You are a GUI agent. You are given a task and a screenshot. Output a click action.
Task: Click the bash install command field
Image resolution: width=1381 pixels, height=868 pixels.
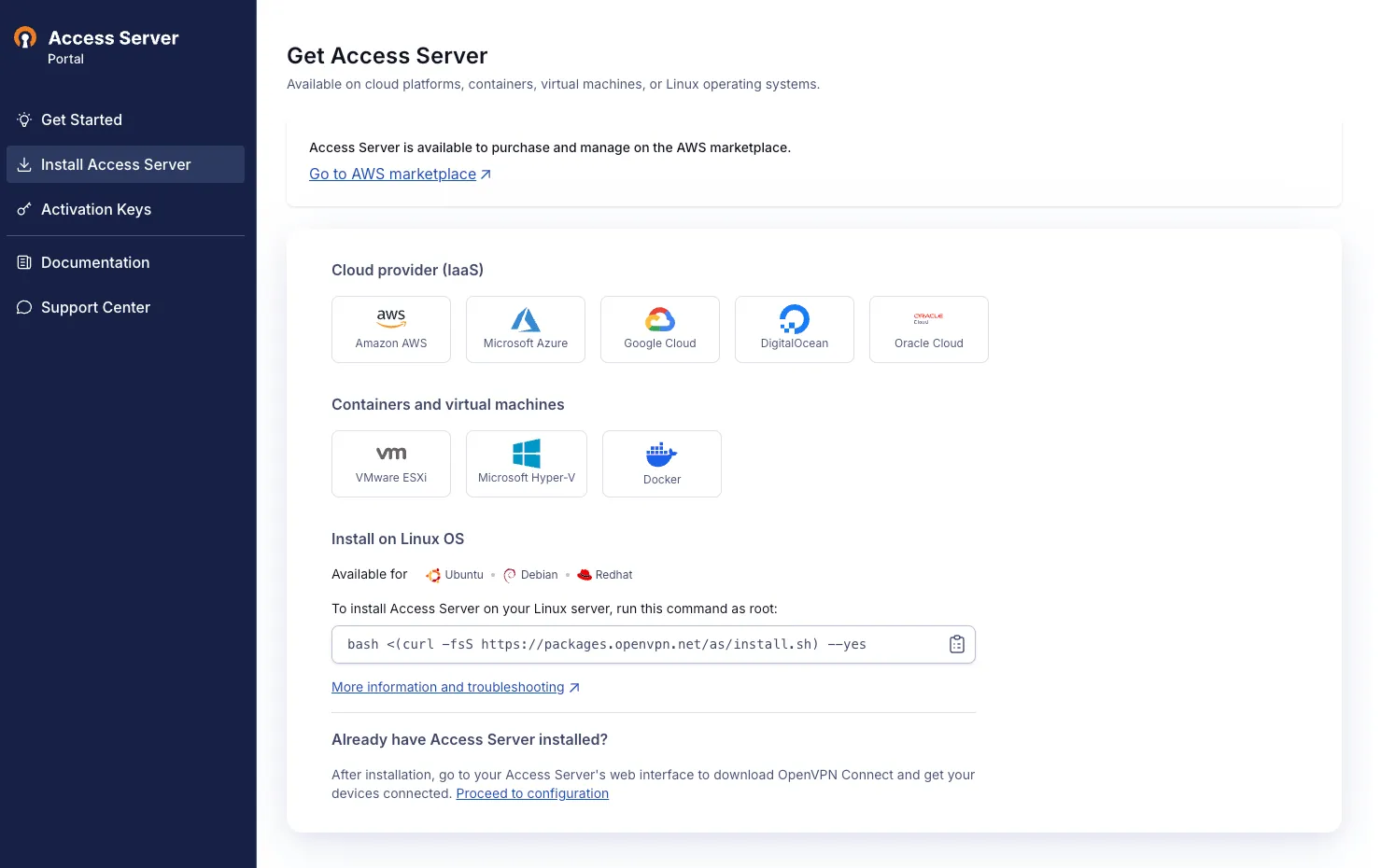[654, 644]
